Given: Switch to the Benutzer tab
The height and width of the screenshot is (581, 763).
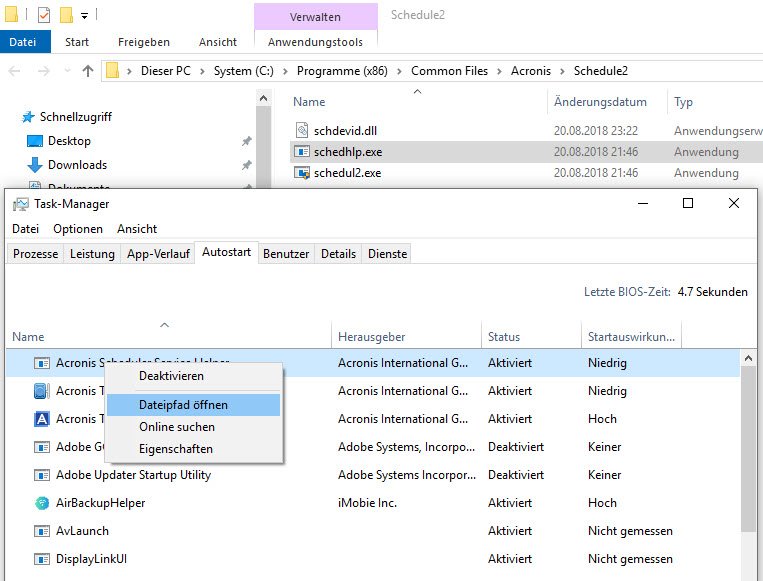Looking at the screenshot, I should [x=286, y=254].
